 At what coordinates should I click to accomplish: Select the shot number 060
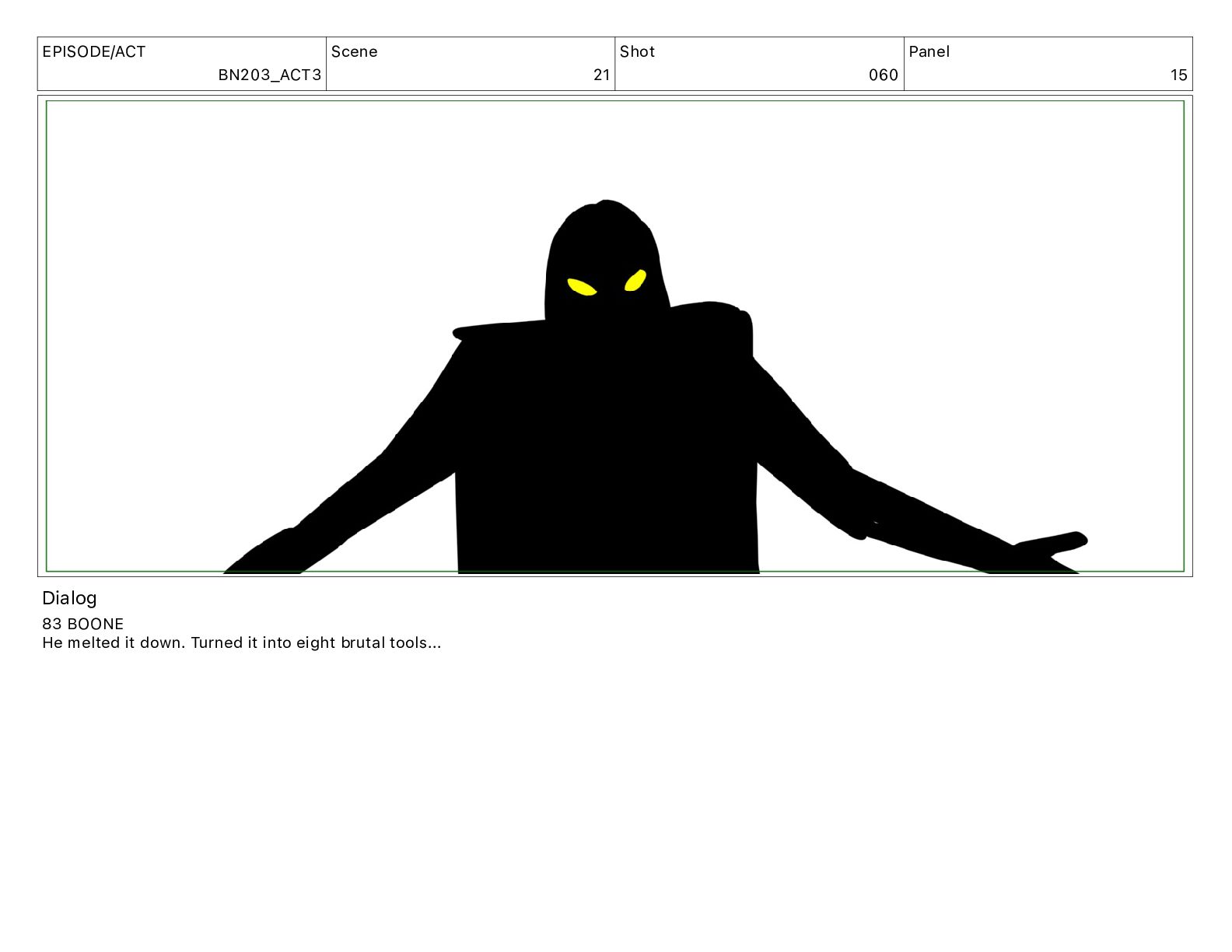coord(883,75)
